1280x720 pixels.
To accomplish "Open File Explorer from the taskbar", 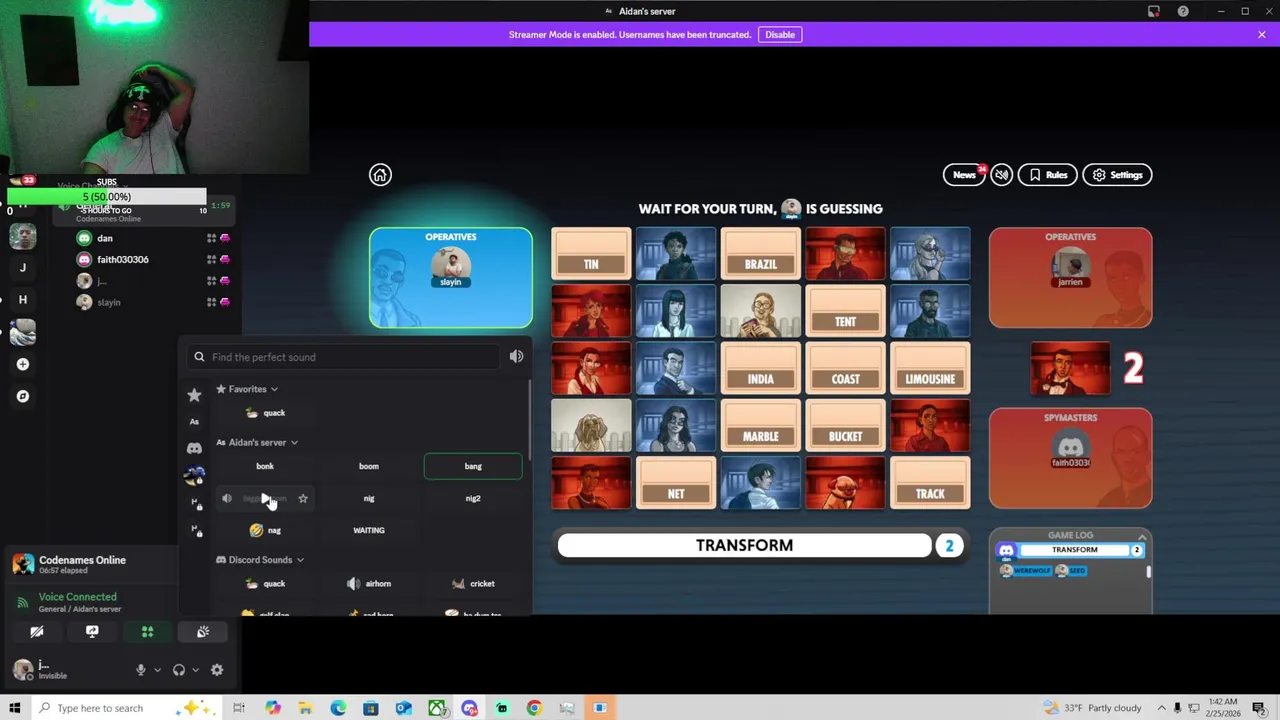I will 305,708.
